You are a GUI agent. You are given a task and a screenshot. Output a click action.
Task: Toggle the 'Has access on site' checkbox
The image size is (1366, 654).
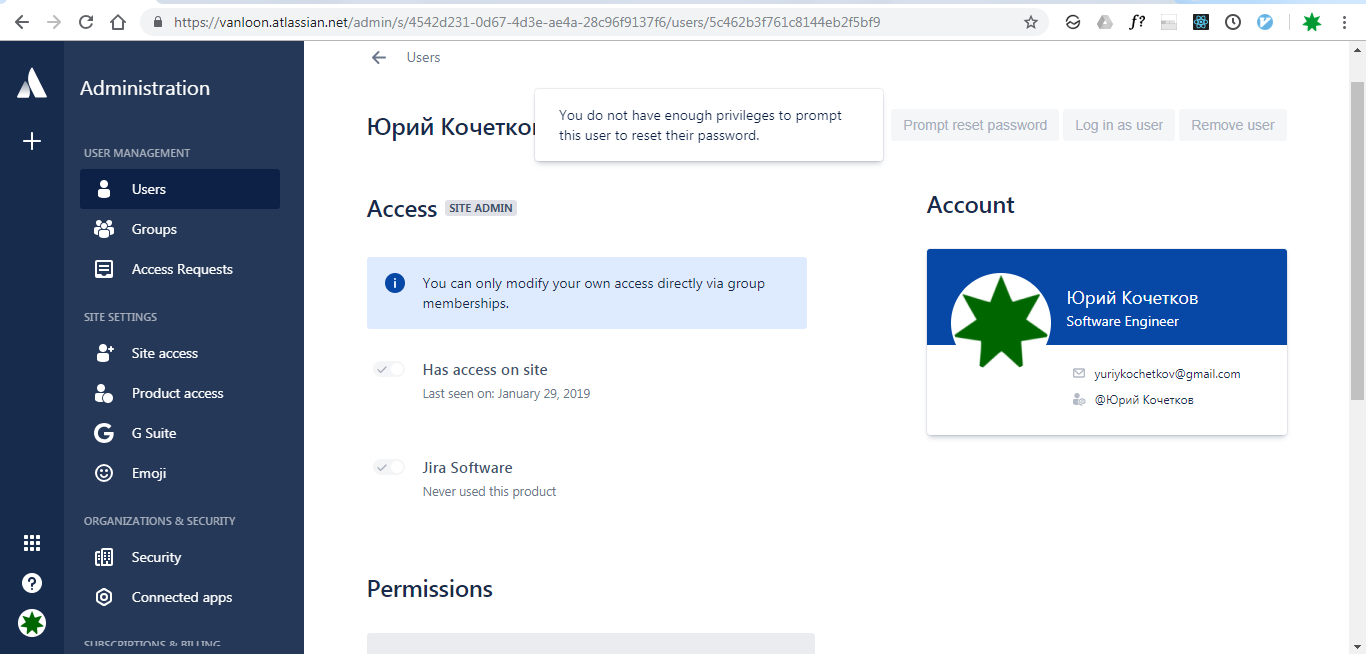[388, 369]
